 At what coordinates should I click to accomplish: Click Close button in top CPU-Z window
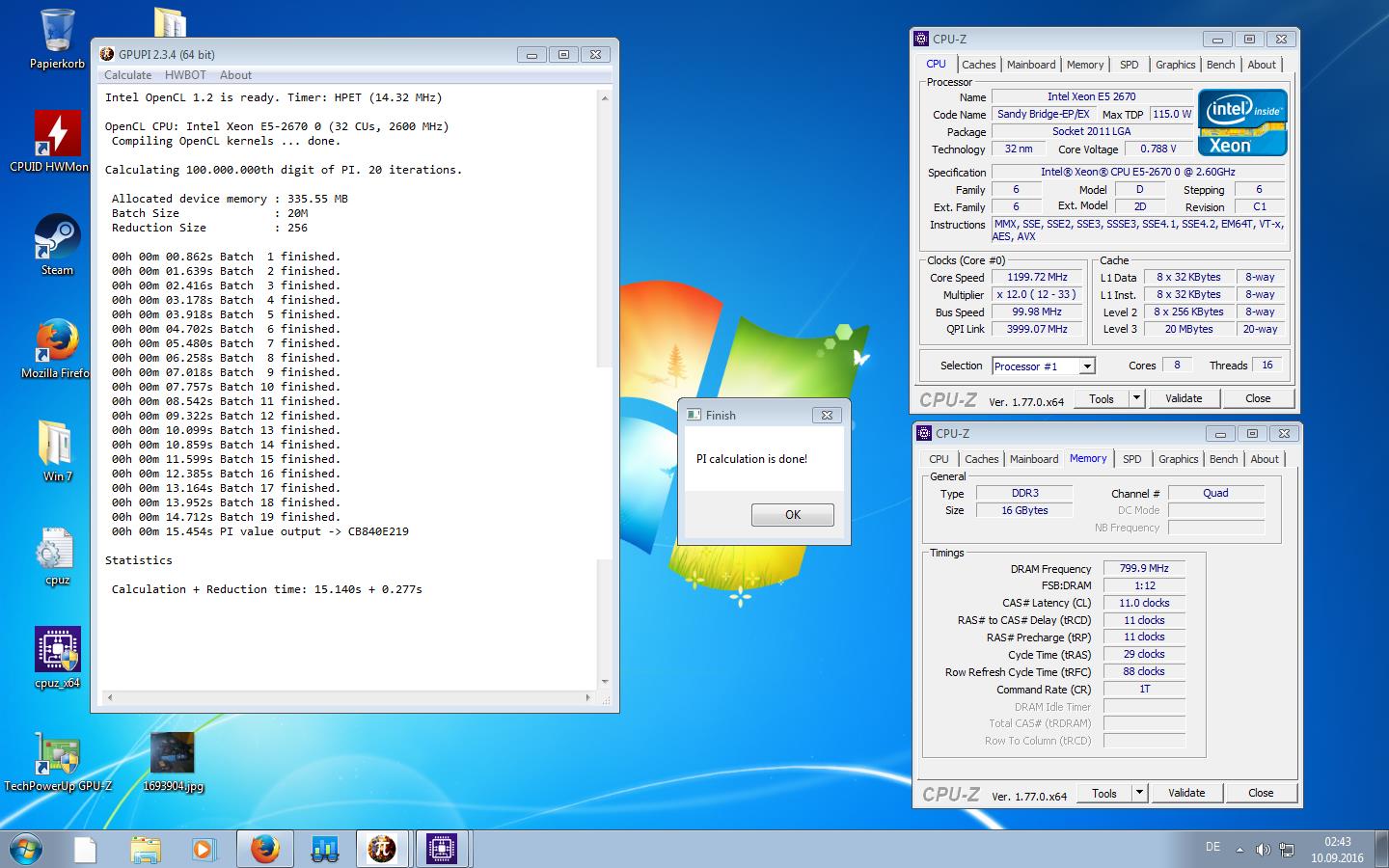[x=1258, y=399]
